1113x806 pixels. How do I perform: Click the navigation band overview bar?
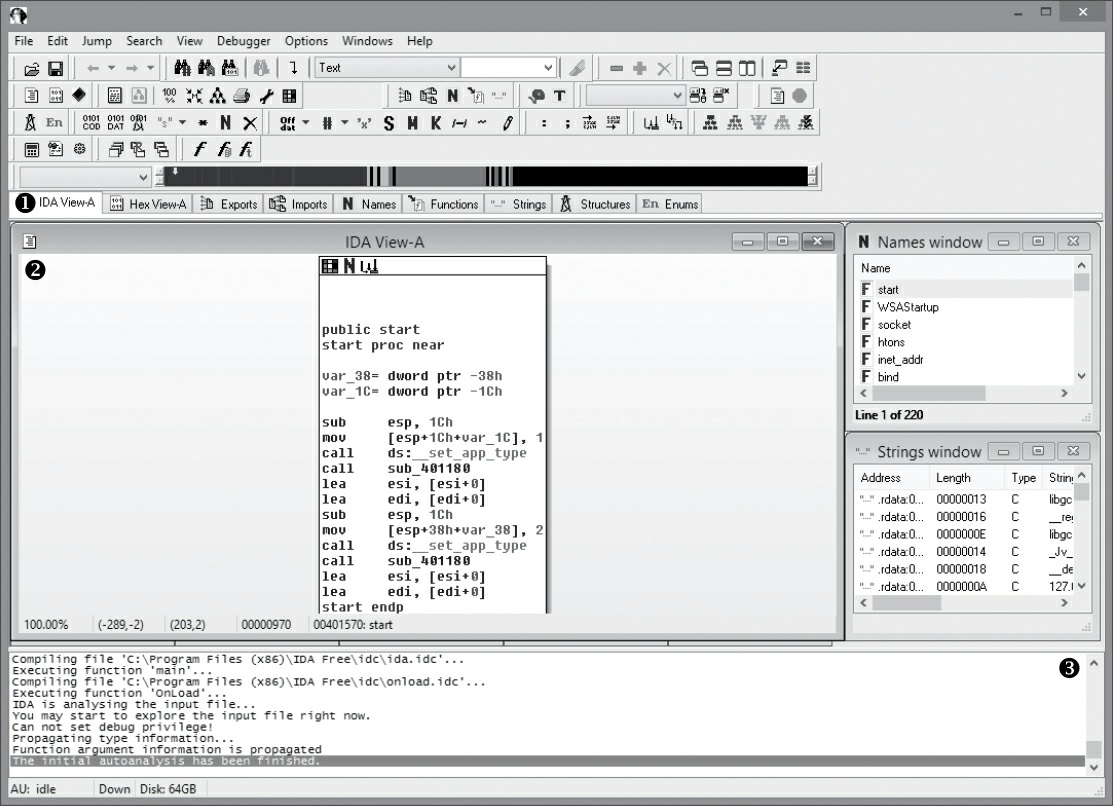tap(486, 176)
